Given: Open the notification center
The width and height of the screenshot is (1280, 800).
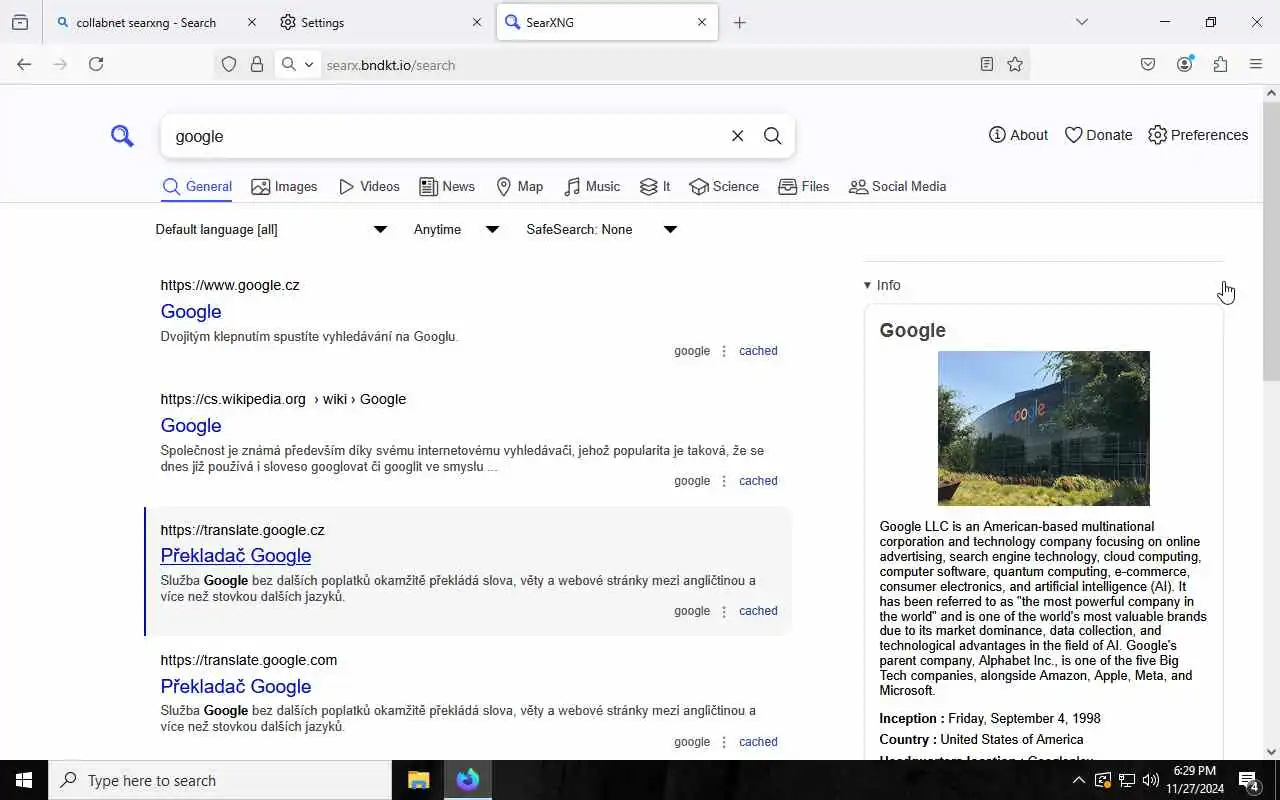Looking at the screenshot, I should coord(1248,780).
